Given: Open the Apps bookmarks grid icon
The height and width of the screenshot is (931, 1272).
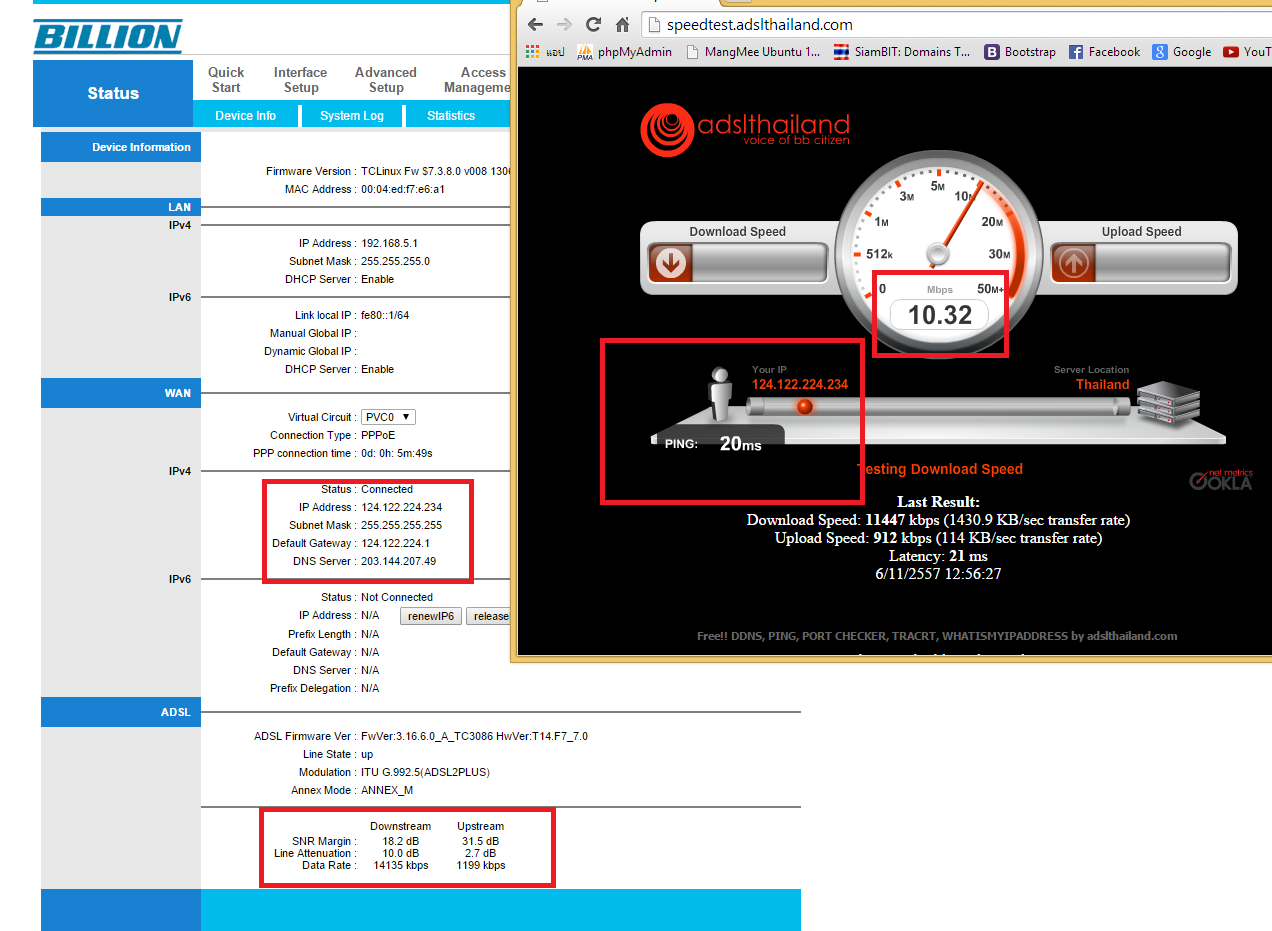Looking at the screenshot, I should point(533,52).
